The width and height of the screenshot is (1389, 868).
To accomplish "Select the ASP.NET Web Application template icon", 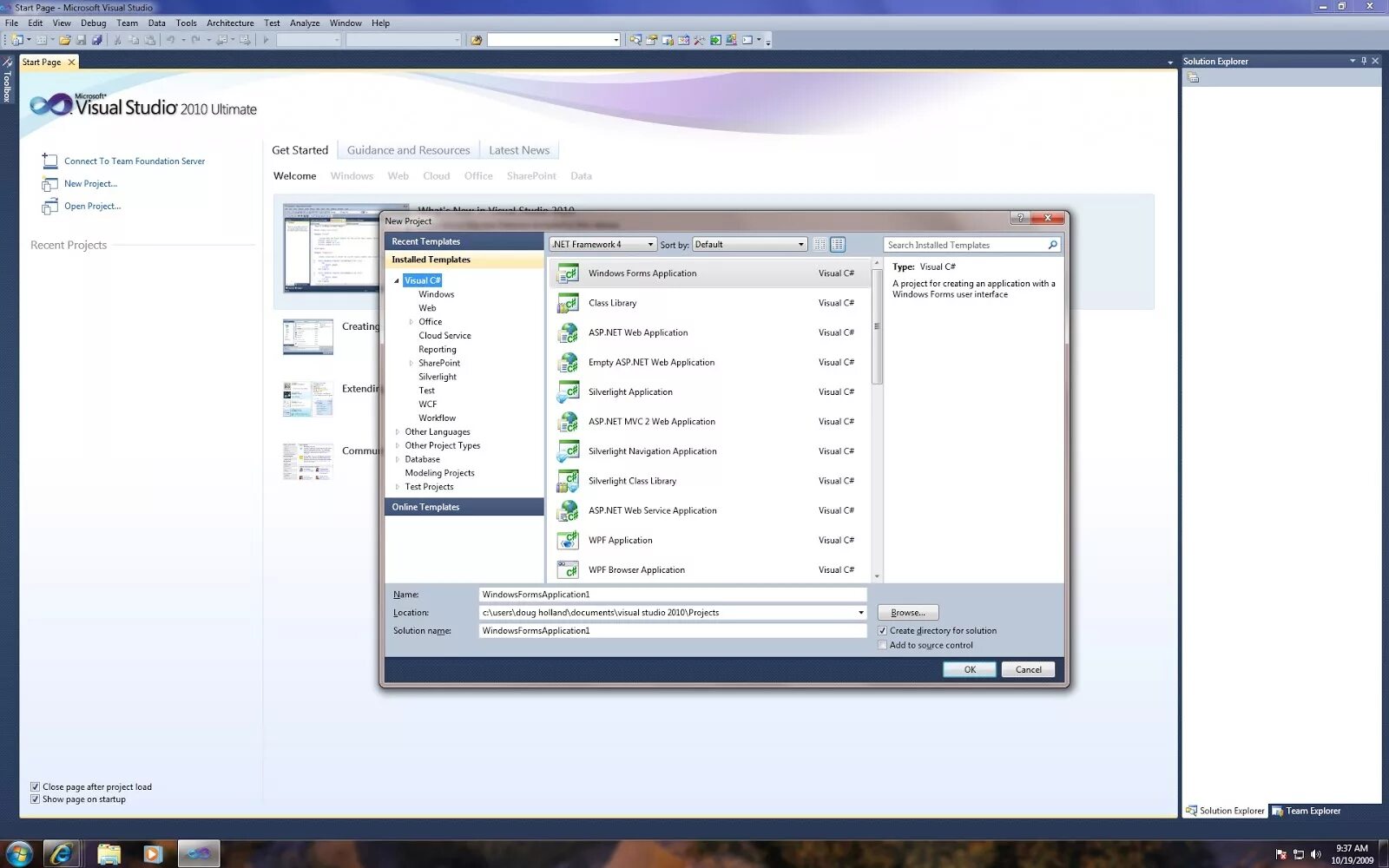I will [x=568, y=332].
